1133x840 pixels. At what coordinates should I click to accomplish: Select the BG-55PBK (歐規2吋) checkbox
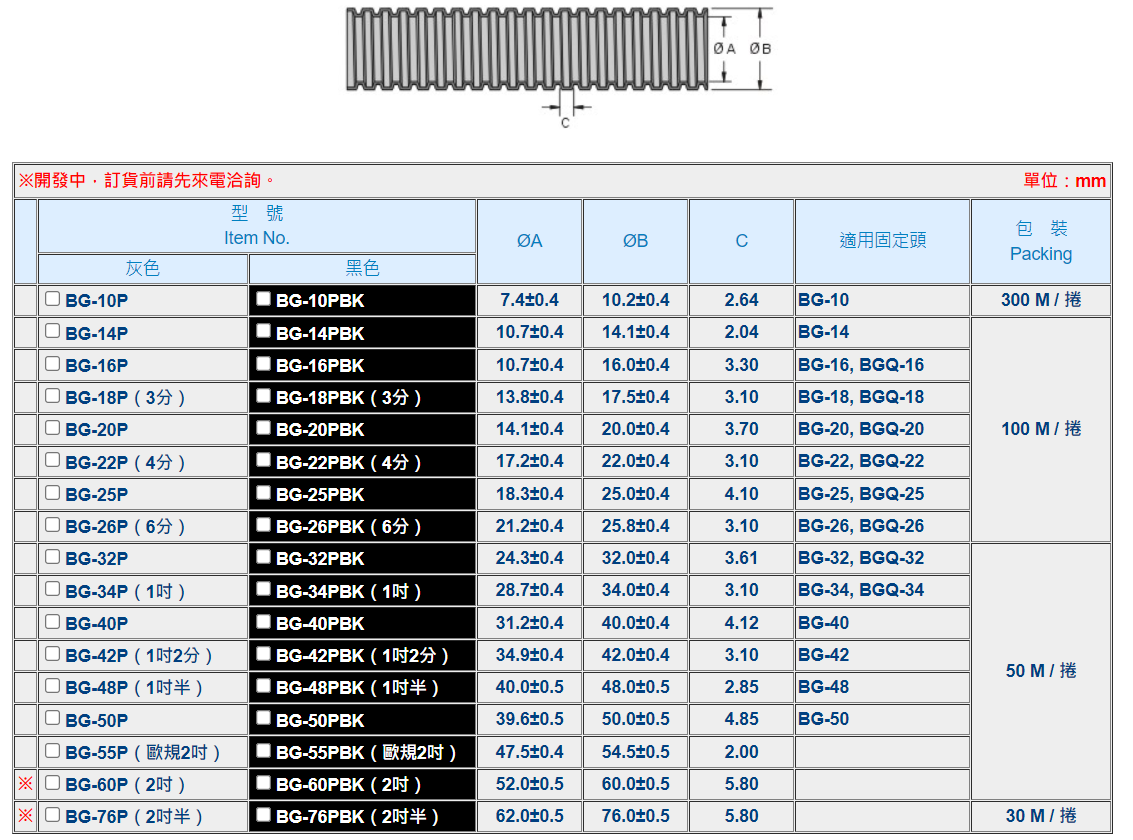264,751
